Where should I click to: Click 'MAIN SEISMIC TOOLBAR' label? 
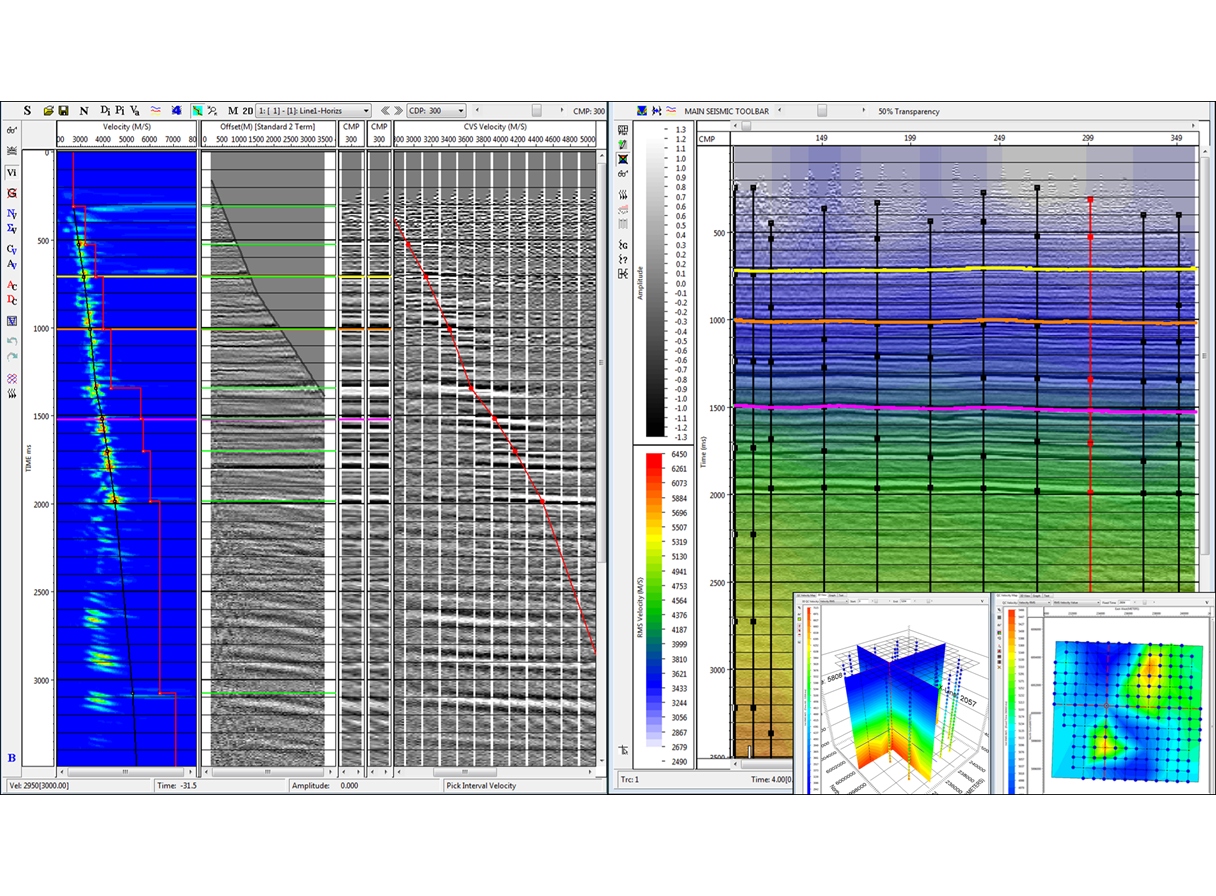pos(726,111)
